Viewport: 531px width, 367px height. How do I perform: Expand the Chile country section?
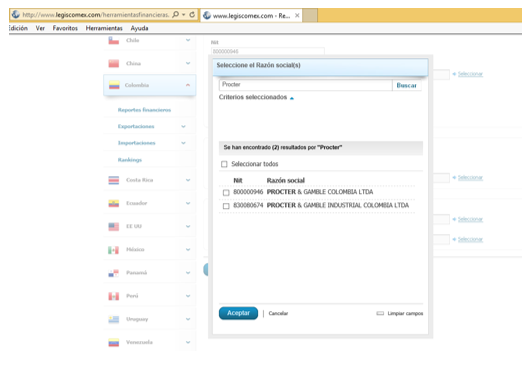188,40
